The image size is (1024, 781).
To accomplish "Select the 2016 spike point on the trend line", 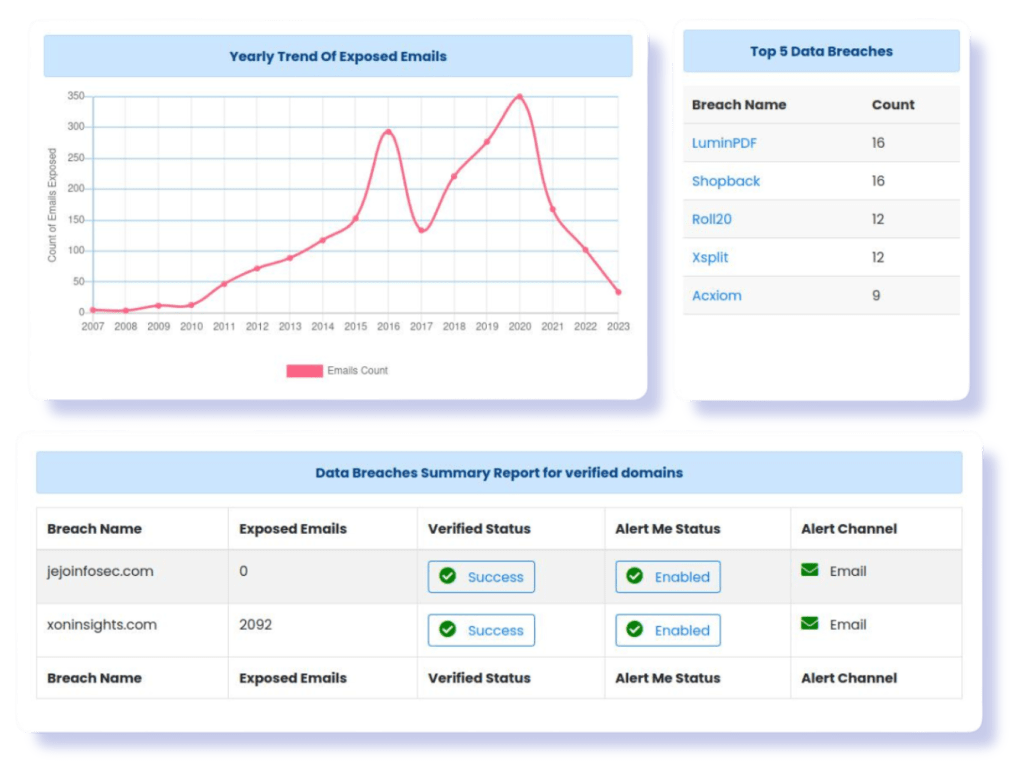I will click(389, 130).
